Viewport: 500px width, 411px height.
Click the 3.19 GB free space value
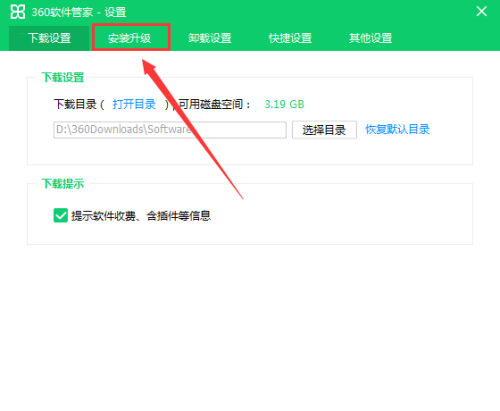point(284,104)
